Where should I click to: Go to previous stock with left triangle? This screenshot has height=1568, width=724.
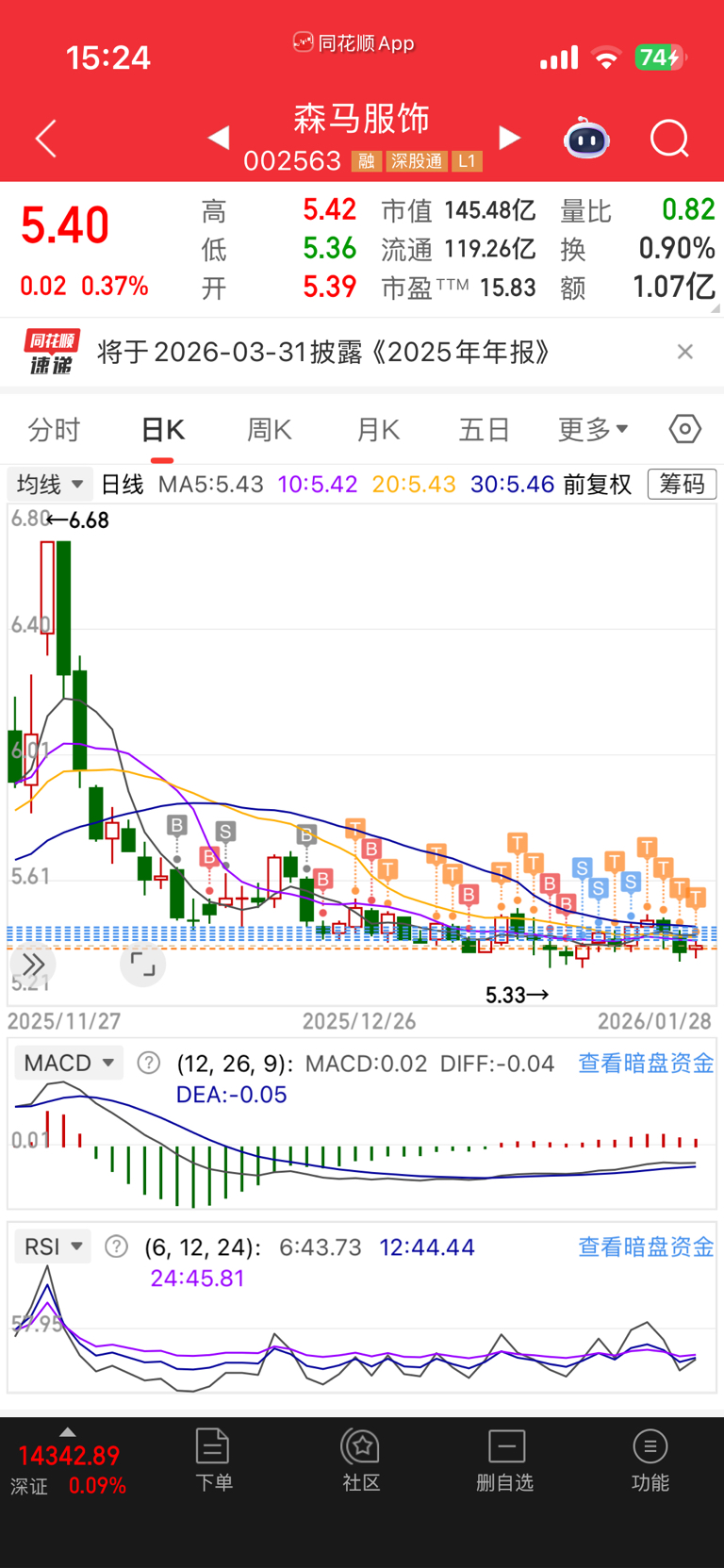pyautogui.click(x=219, y=138)
